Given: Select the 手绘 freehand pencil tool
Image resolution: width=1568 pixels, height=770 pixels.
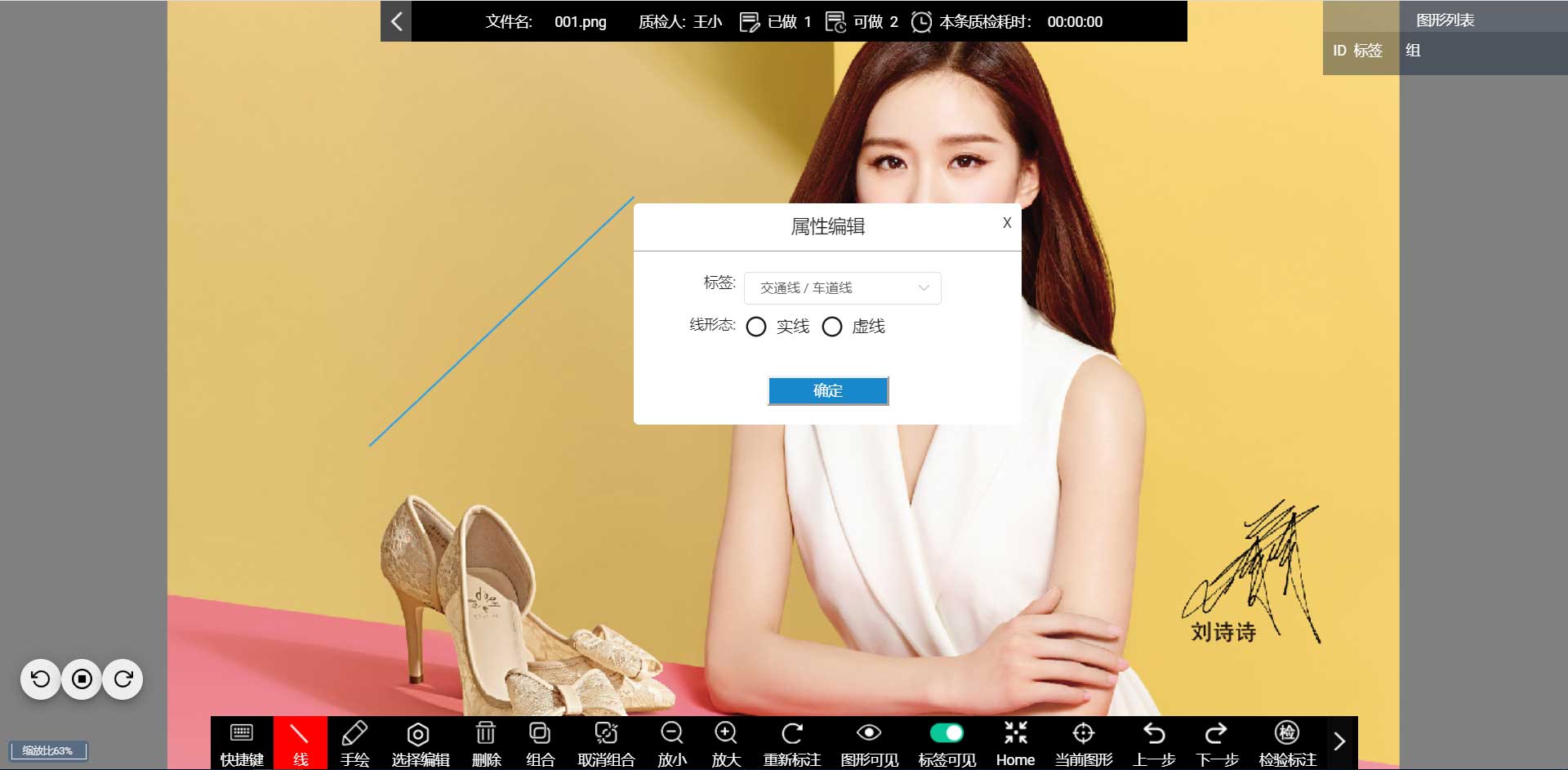Looking at the screenshot, I should [355, 743].
